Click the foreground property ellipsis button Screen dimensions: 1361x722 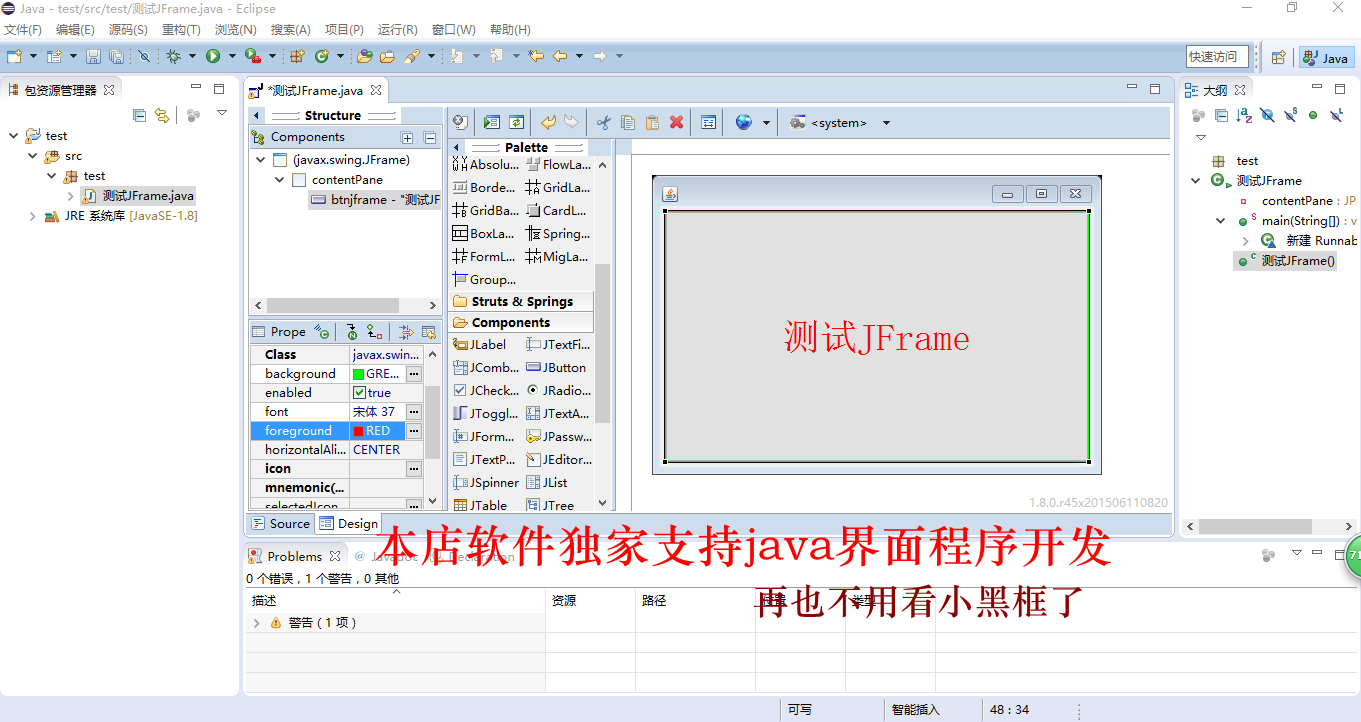(x=413, y=431)
